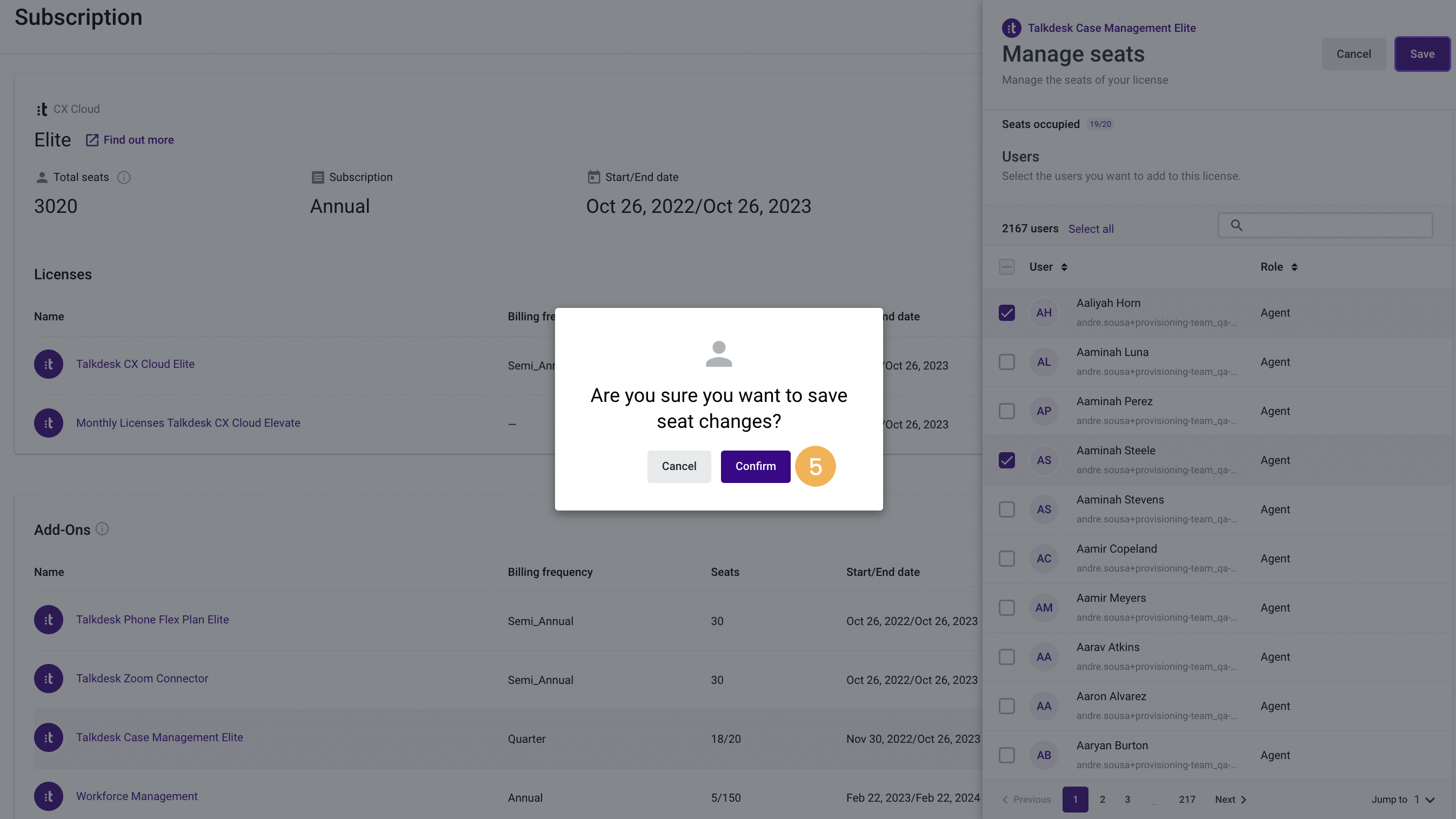Click the search magnifier icon in Manage seats

tap(1237, 225)
